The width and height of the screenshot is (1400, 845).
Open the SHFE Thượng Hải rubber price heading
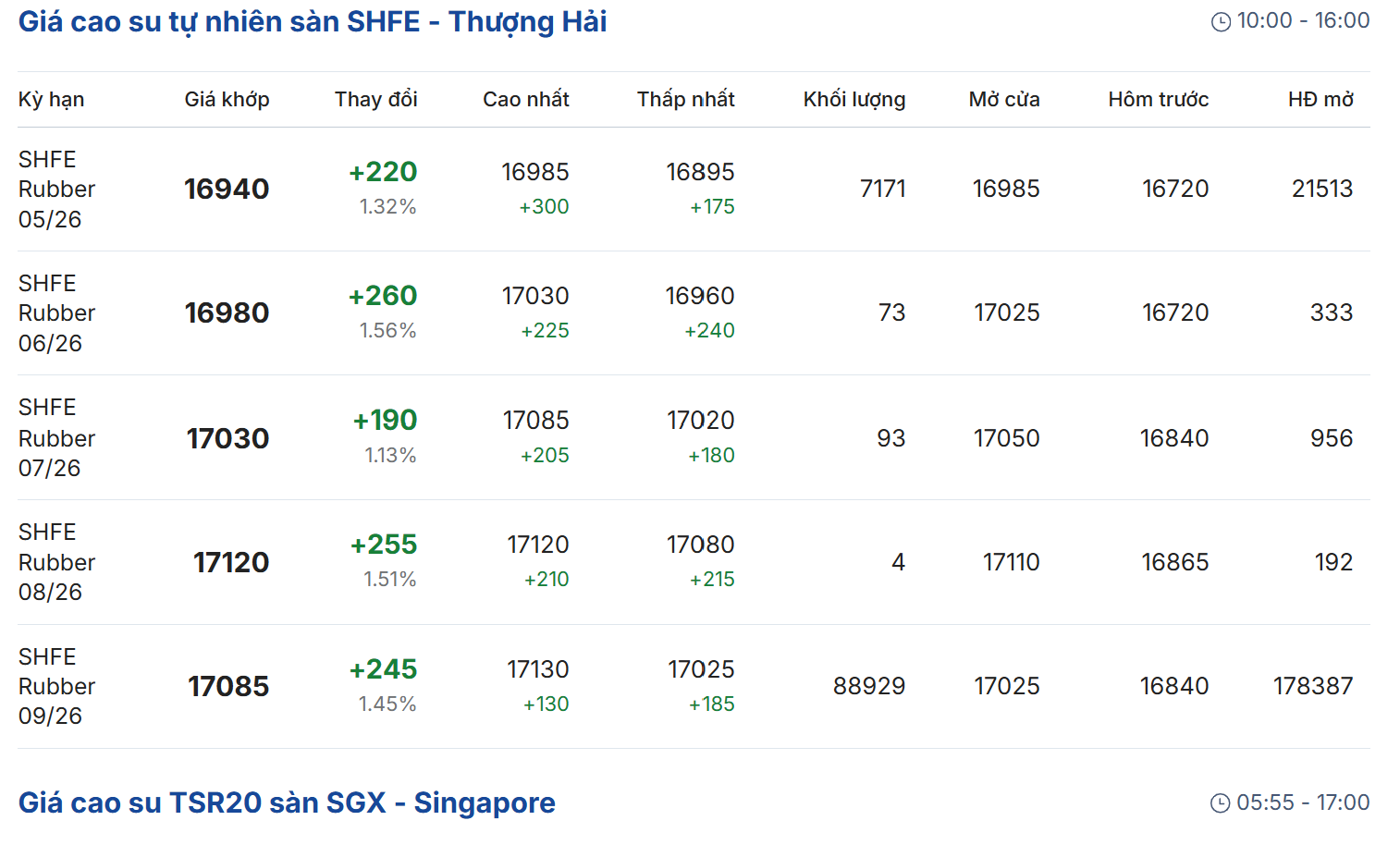click(x=313, y=22)
